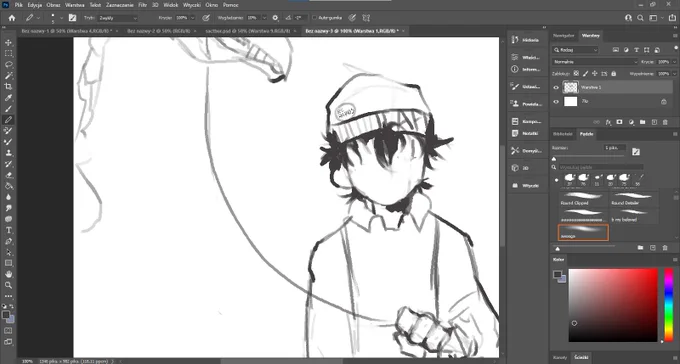The height and width of the screenshot is (364, 680).
Task: Toggle lock position
Action: (x=595, y=74)
